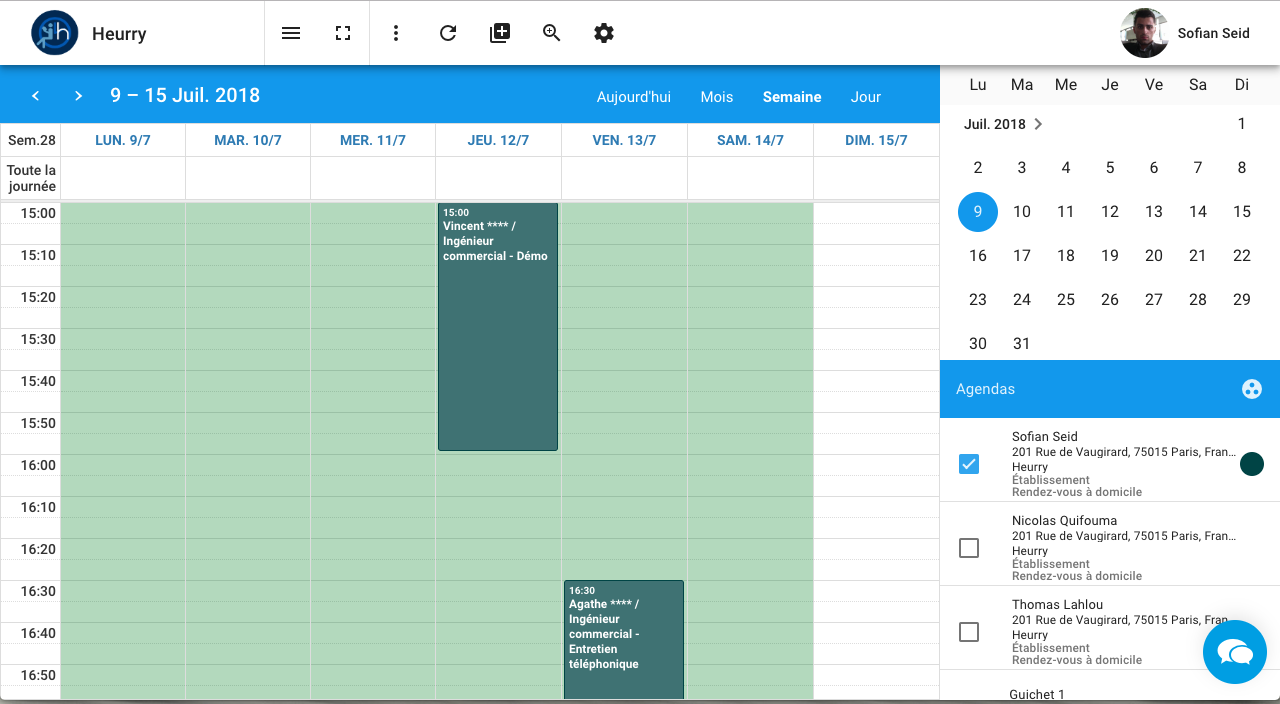Click the Agendas panel header text
Image resolution: width=1280 pixels, height=704 pixels.
click(x=985, y=389)
